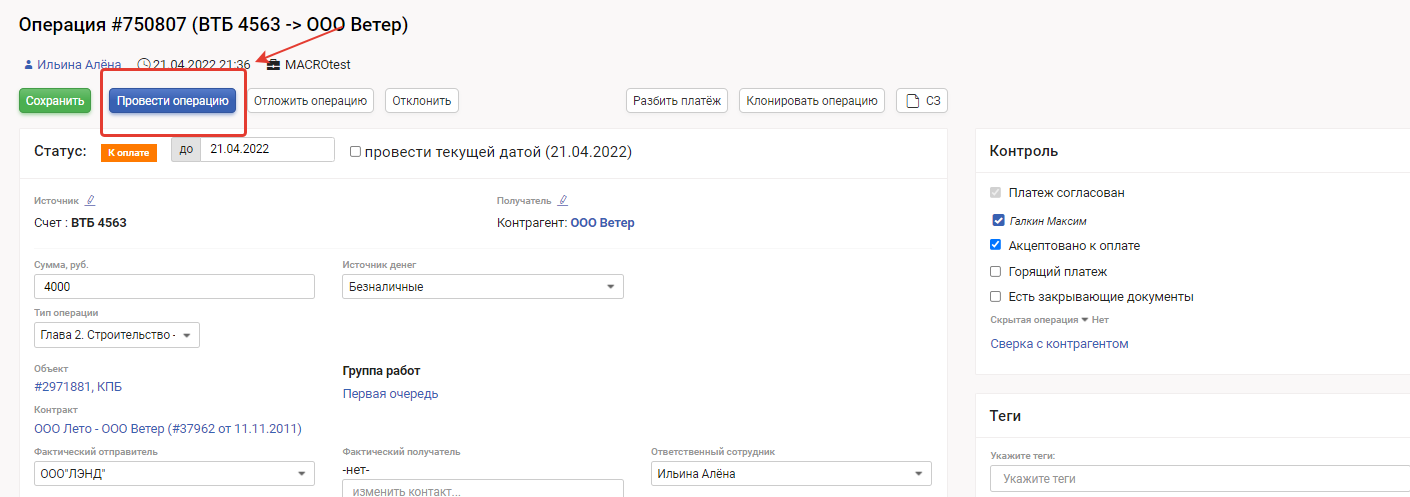Open the Источник денег dropdown
Image resolution: width=1410 pixels, height=497 pixels.
point(483,287)
